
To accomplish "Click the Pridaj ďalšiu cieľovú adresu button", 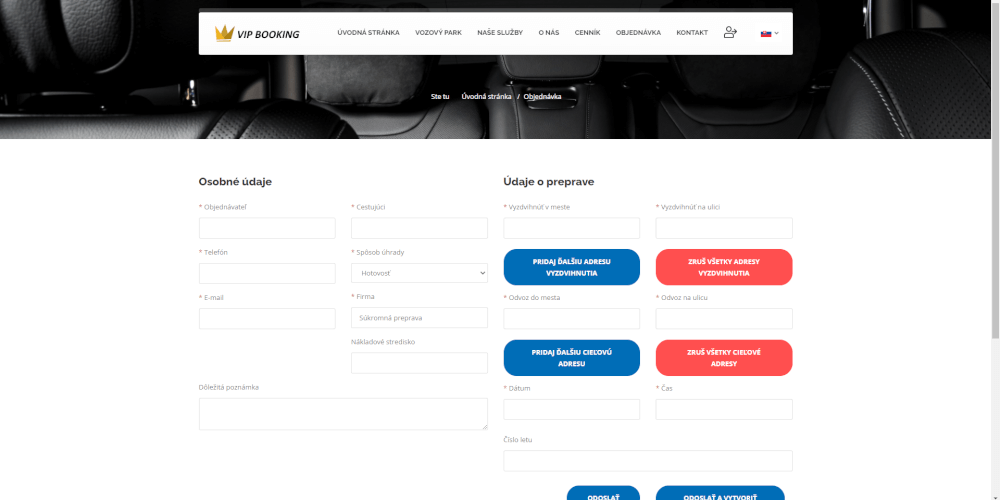I will [571, 358].
